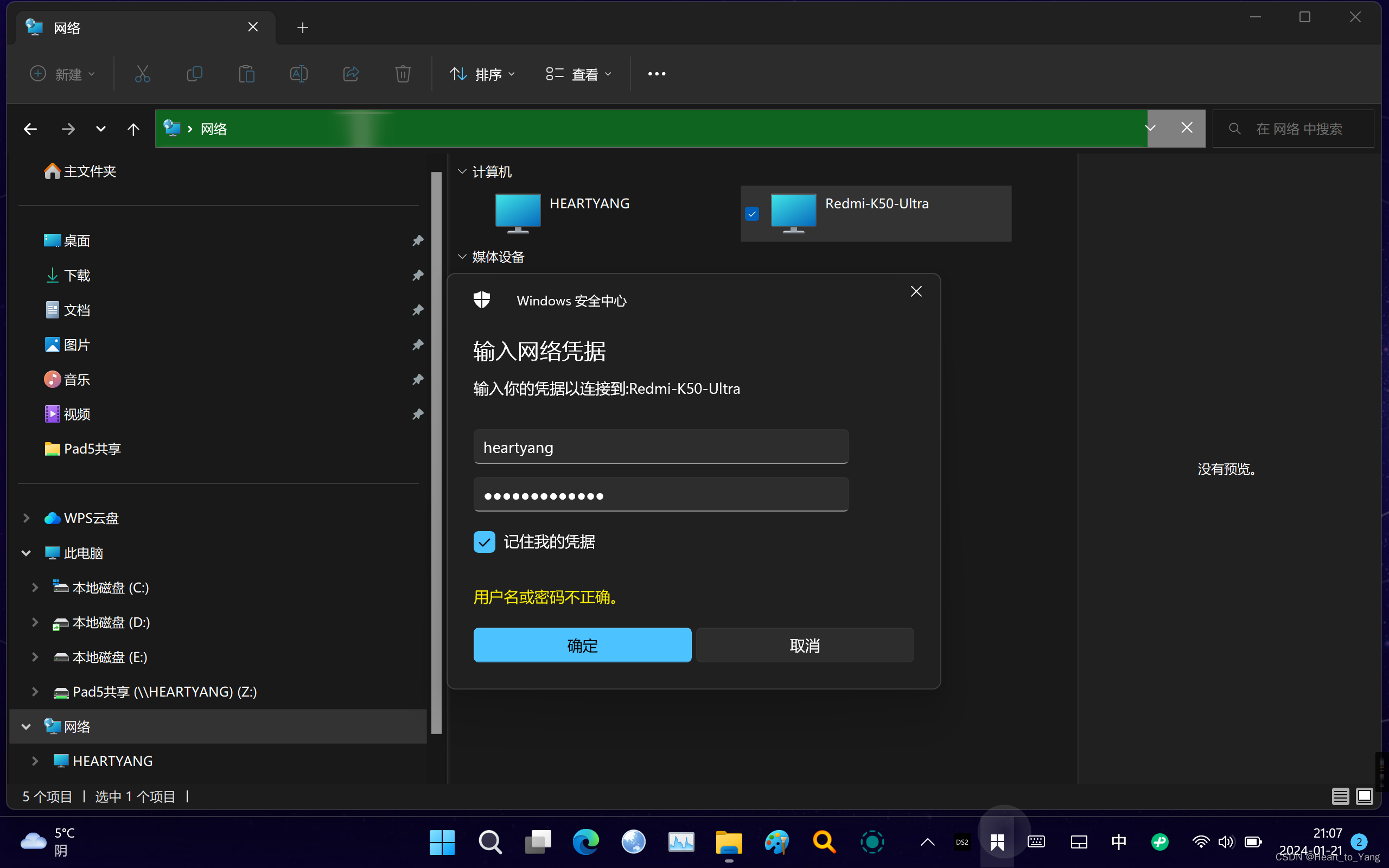The image size is (1389, 868).
Task: Switch to large icons view in status bar
Action: point(1365,796)
